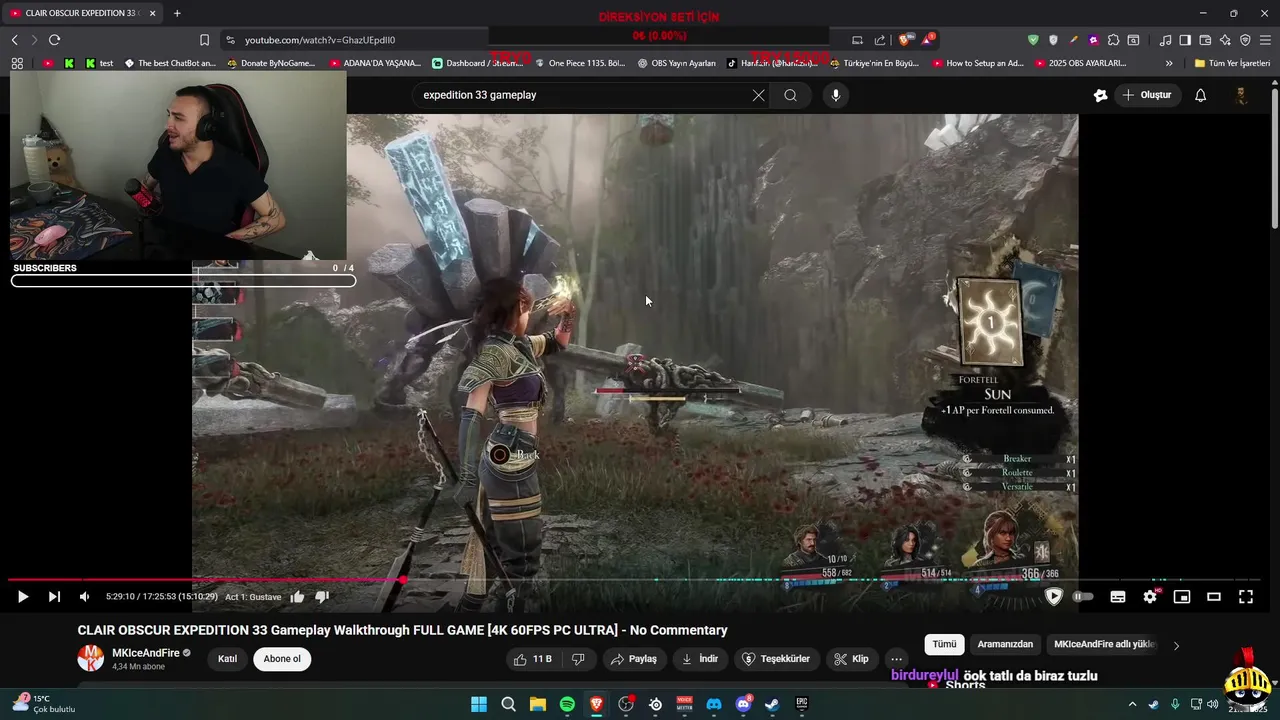Screen dimensions: 1280x720
Task: Open the 'Tüm Yer İşaretleri' bookmarks folder
Action: pyautogui.click(x=1232, y=63)
